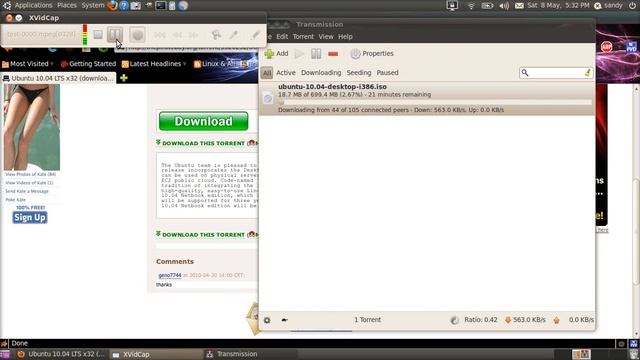640x360 pixels.
Task: Open the Help icon in the top panel
Action: [x=124, y=5]
